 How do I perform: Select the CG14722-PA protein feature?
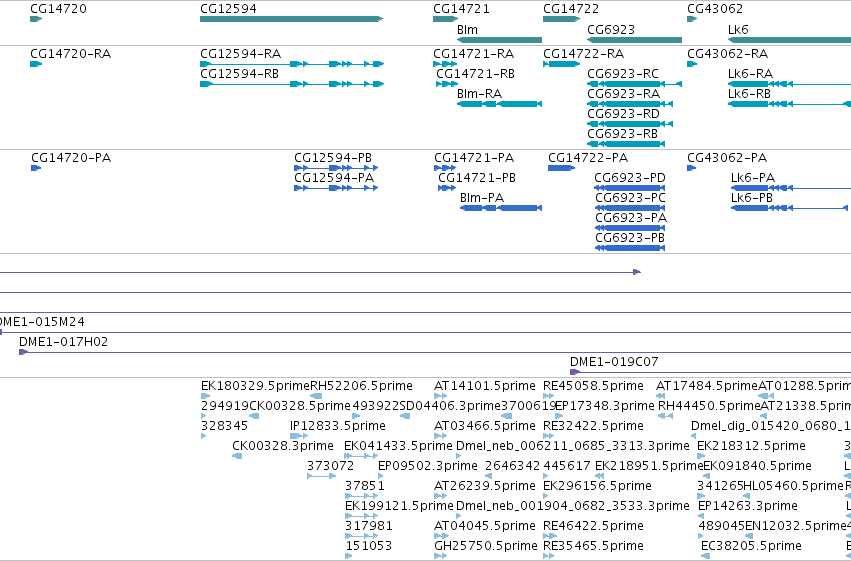click(562, 168)
